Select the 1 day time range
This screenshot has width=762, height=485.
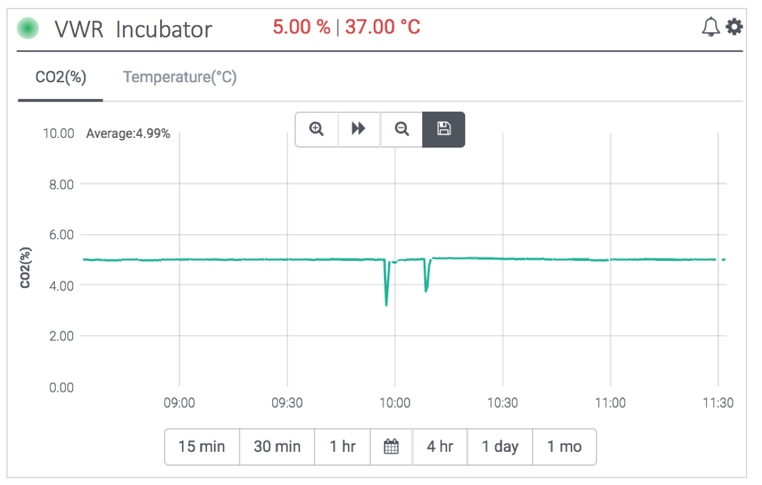tap(500, 447)
